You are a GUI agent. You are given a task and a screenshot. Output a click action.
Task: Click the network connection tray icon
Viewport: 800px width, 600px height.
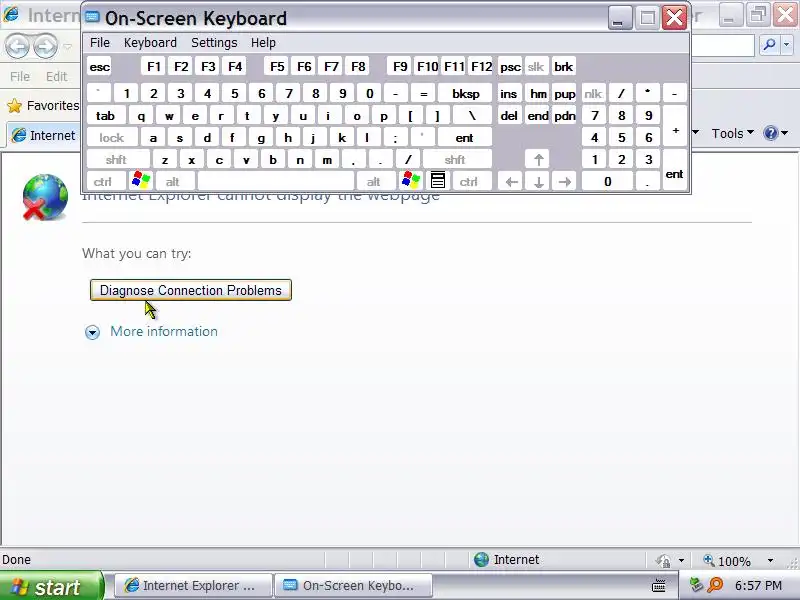[695, 585]
